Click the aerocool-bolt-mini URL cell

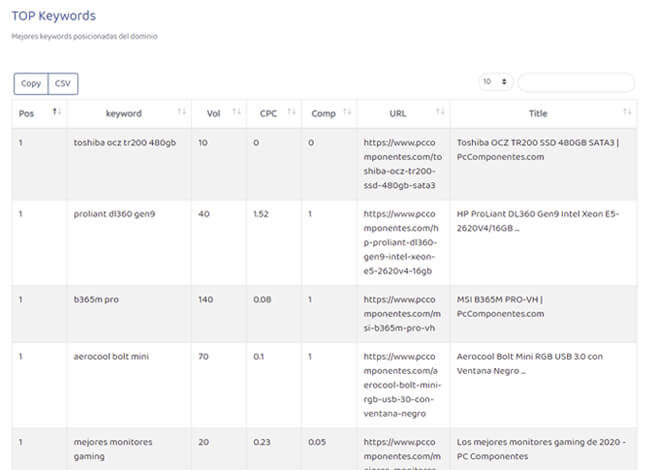pos(402,385)
